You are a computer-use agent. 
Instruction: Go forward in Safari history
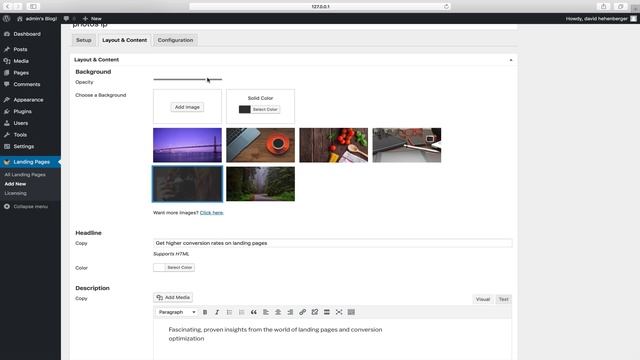click(x=18, y=6)
